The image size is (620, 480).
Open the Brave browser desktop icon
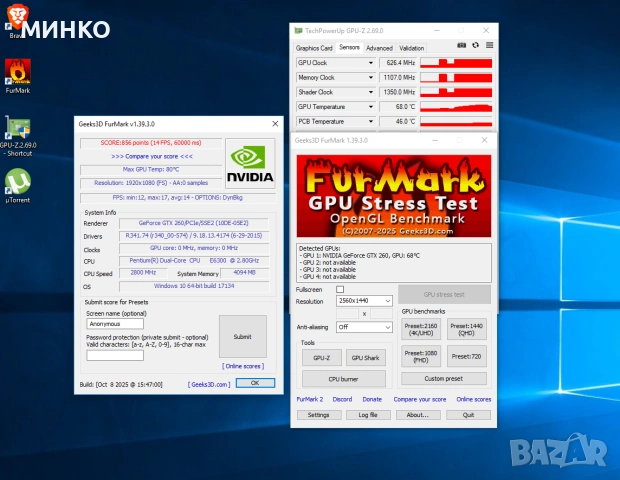17,18
